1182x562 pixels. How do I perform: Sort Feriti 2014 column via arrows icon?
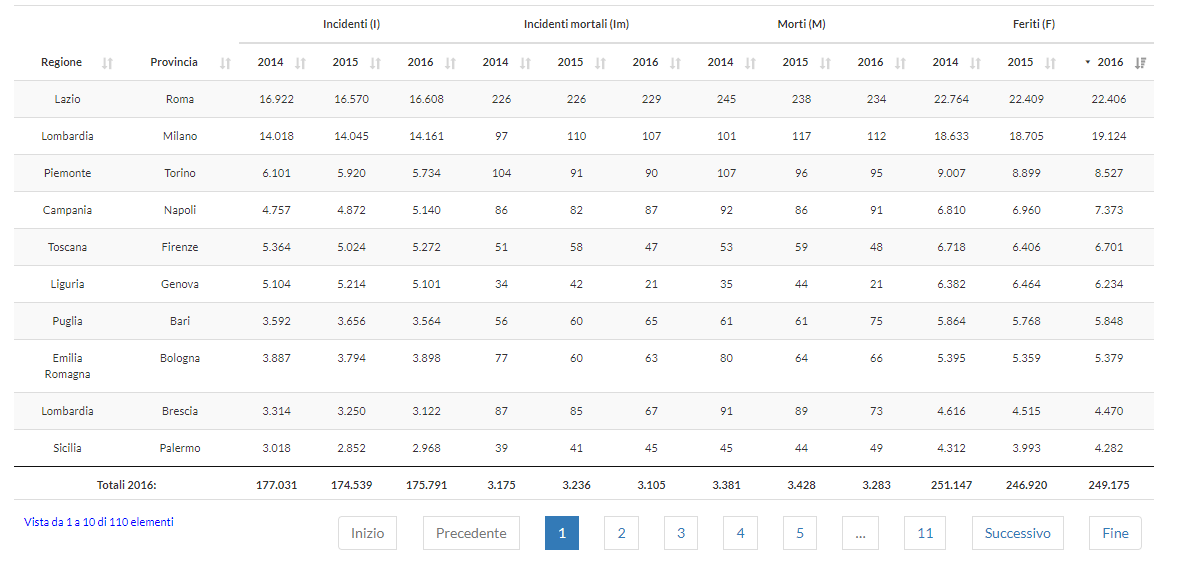[x=975, y=63]
